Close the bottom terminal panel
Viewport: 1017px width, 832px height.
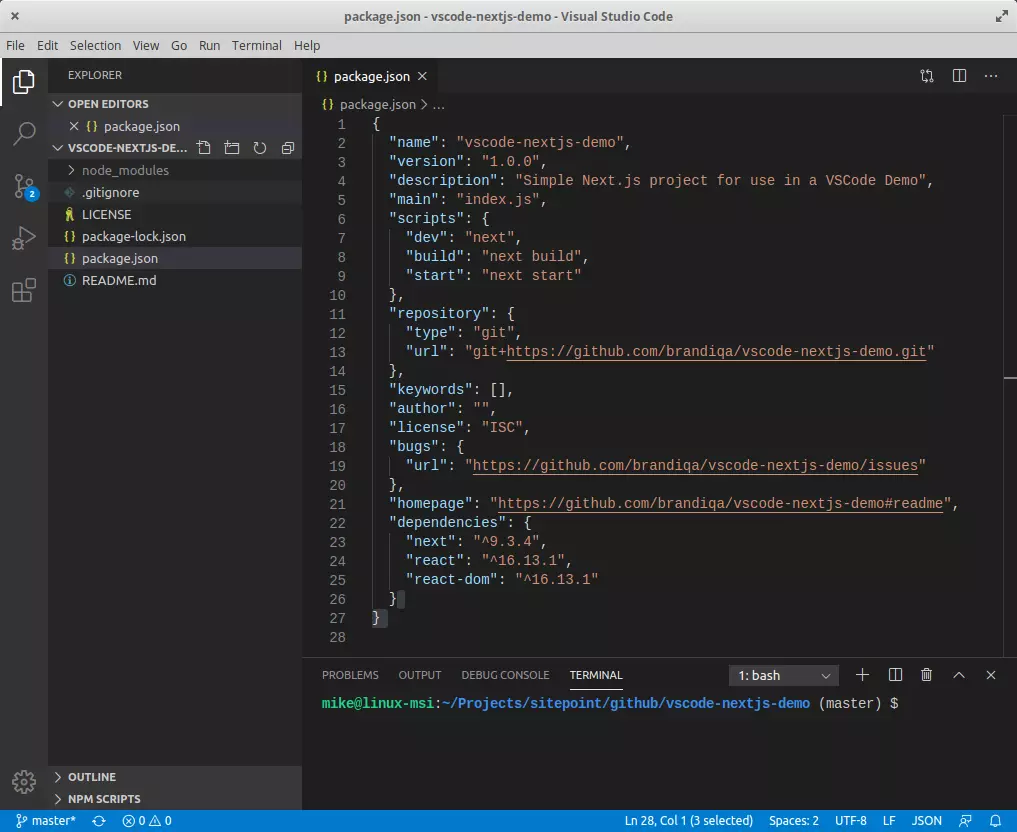(990, 675)
